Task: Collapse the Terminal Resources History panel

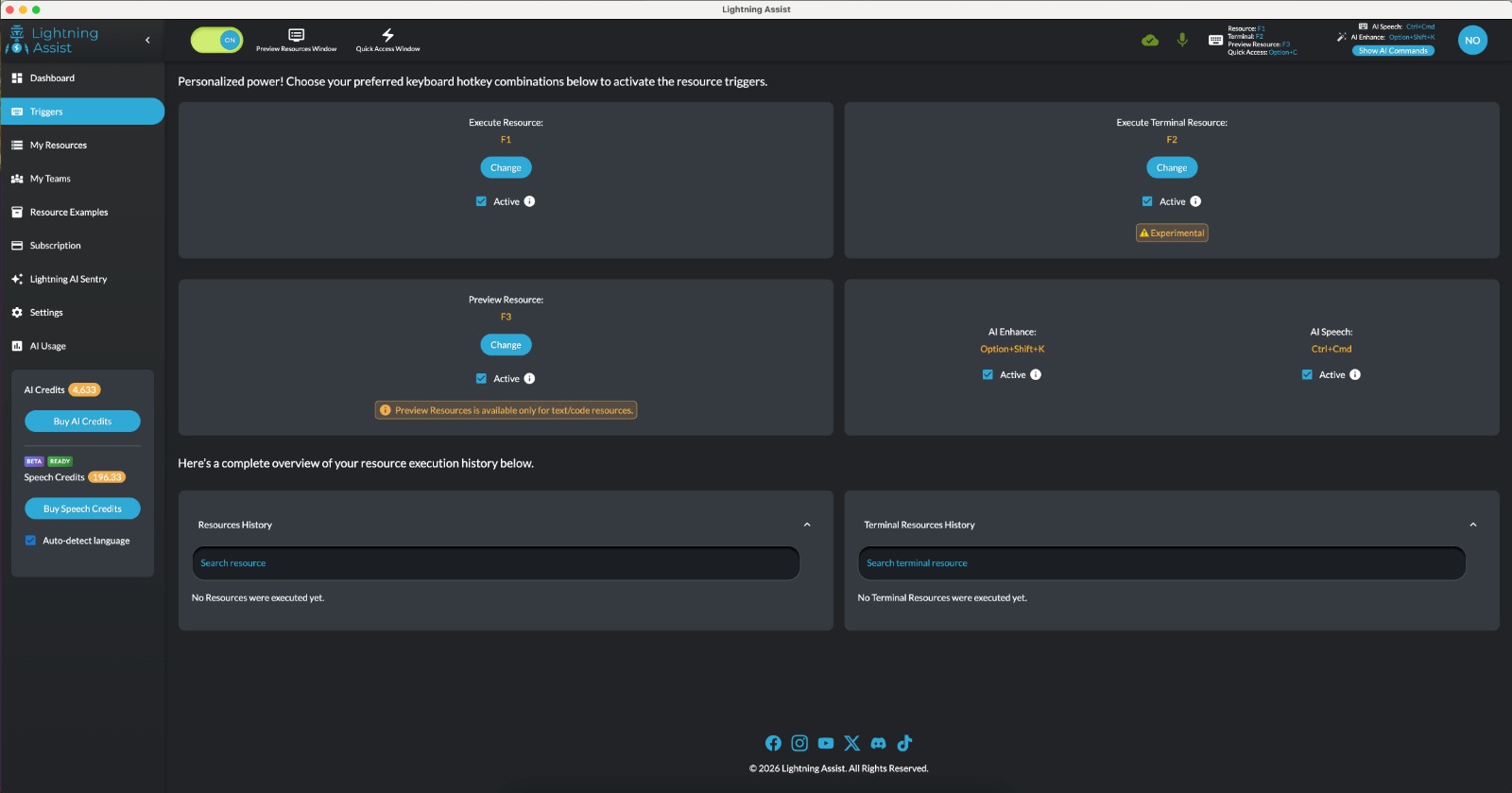Action: tap(1472, 525)
